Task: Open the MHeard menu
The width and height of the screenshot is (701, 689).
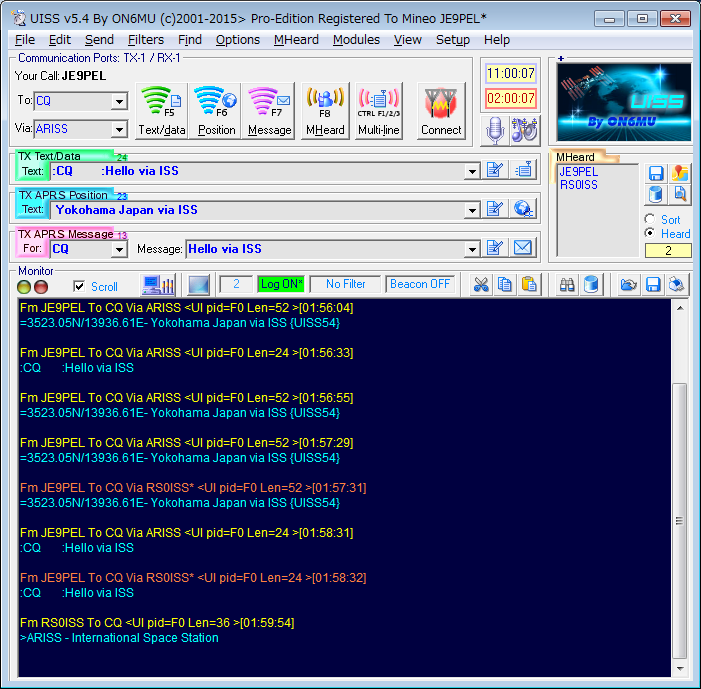Action: (x=296, y=40)
